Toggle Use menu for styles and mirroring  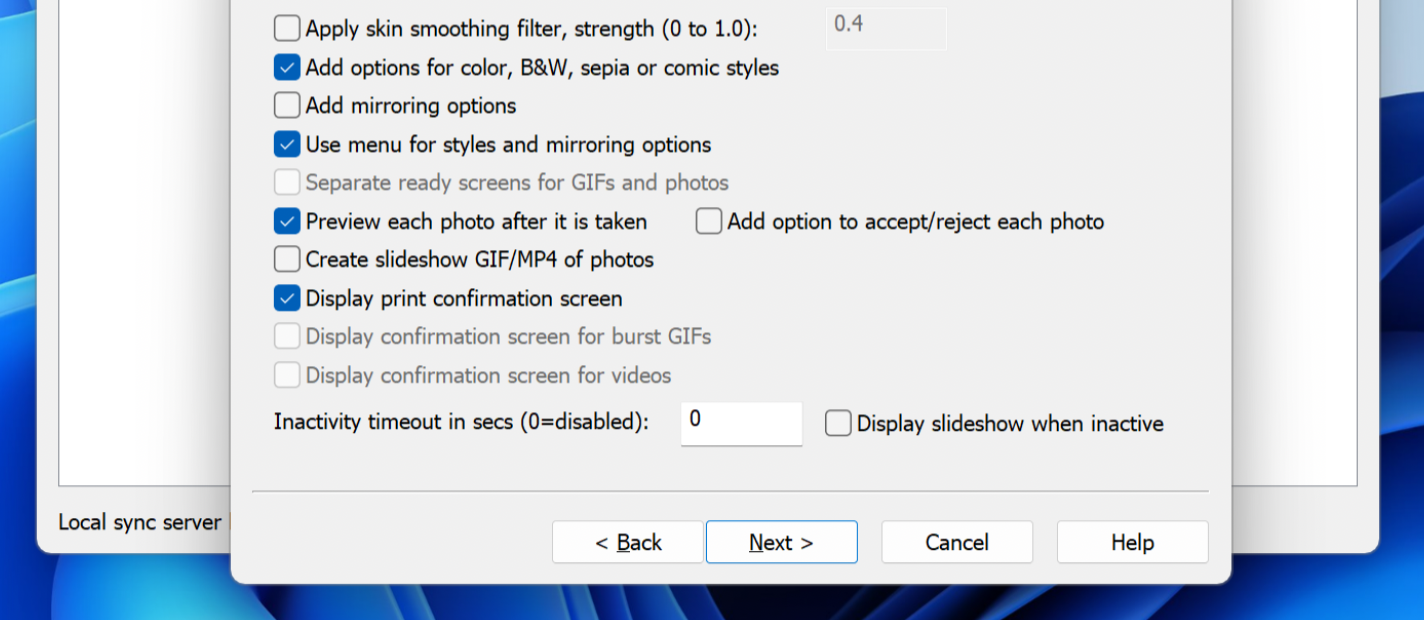[x=287, y=145]
